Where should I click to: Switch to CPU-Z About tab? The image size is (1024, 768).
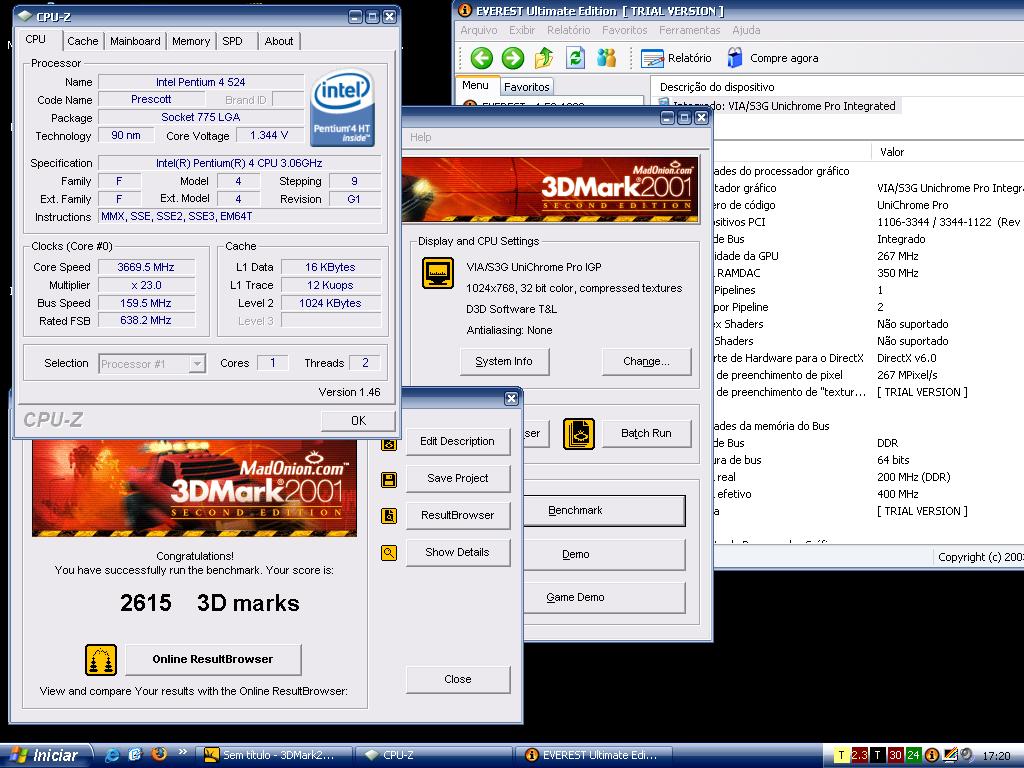click(279, 41)
